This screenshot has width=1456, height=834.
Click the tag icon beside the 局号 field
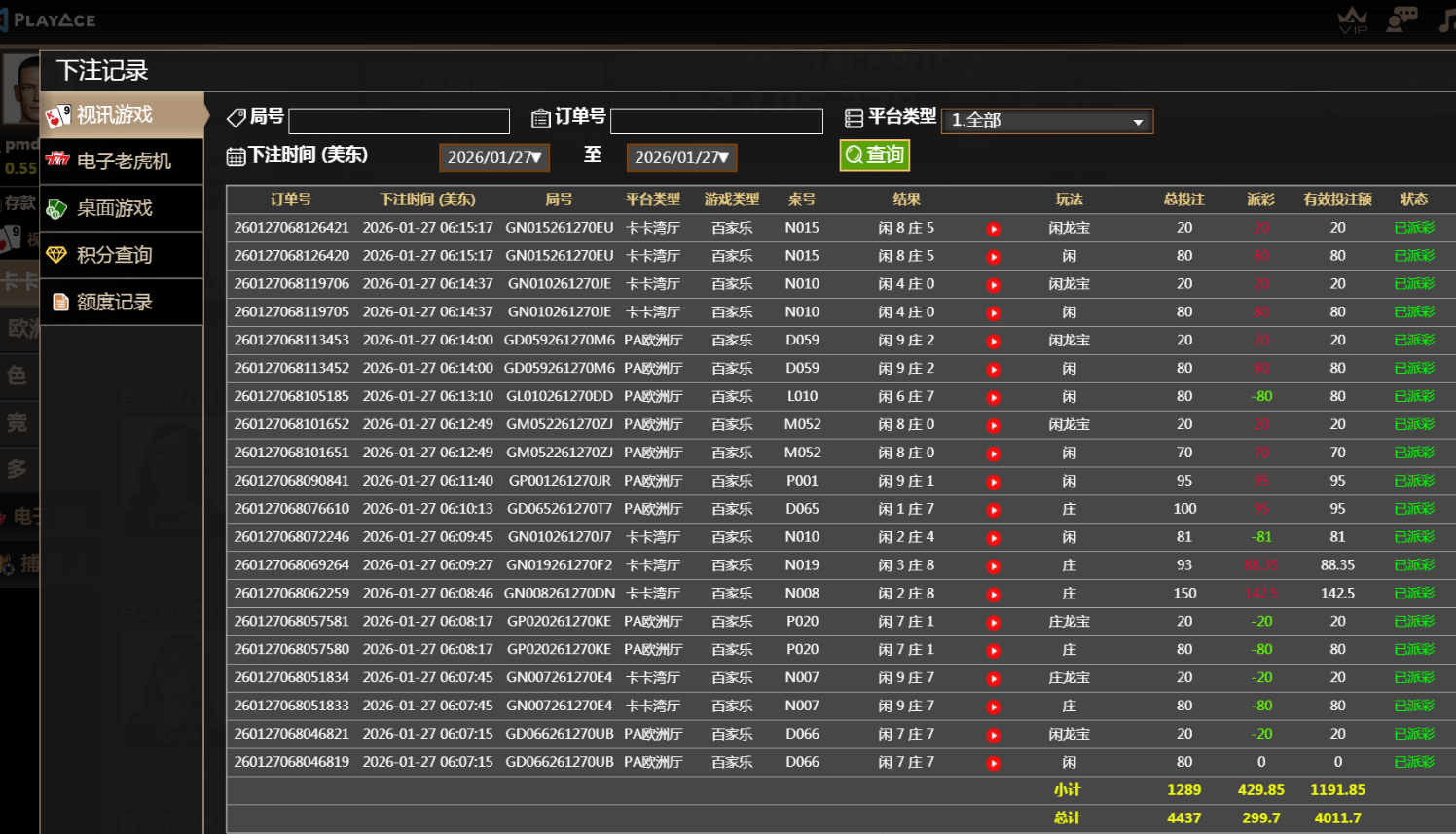tap(237, 117)
